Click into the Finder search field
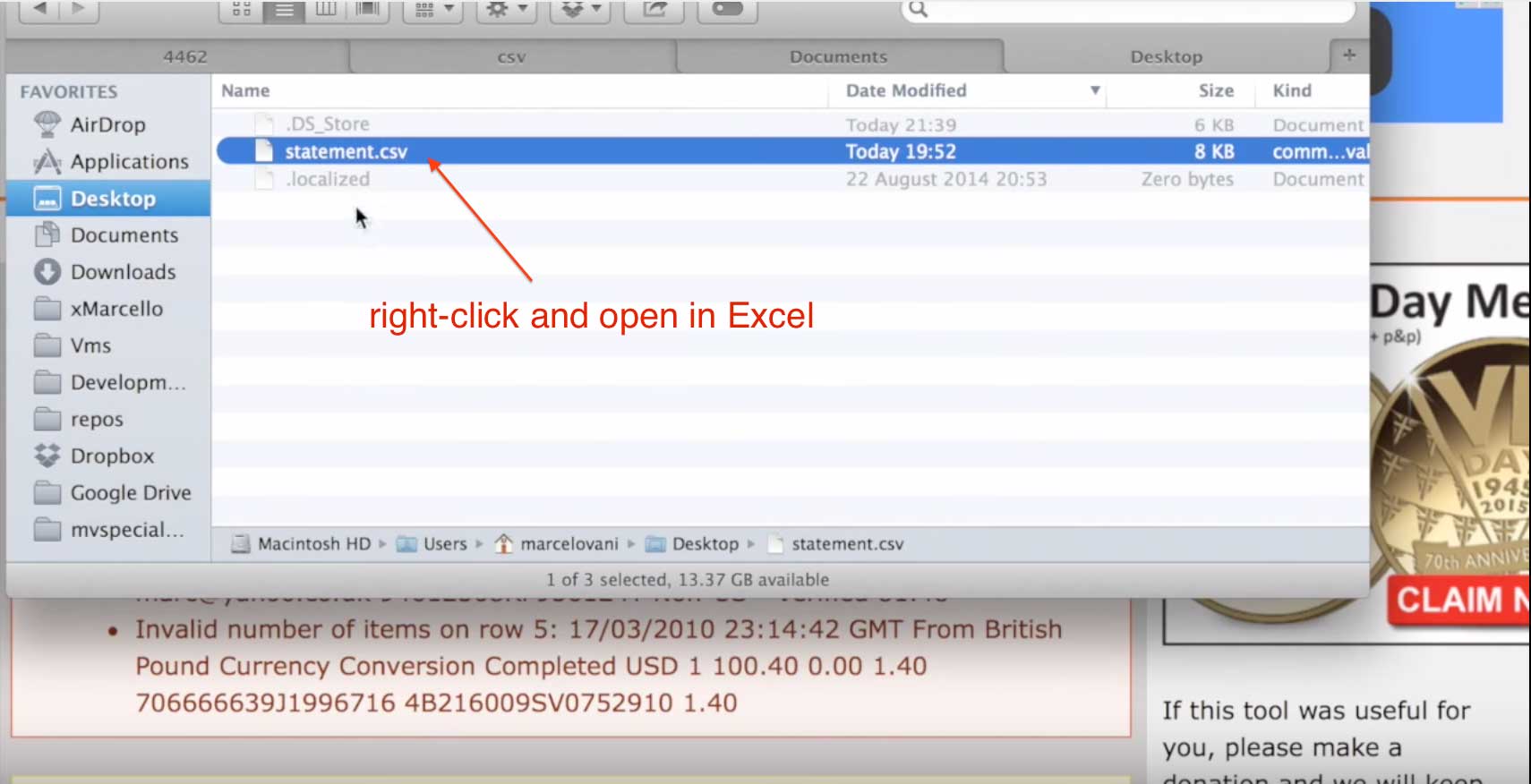 (1128, 10)
